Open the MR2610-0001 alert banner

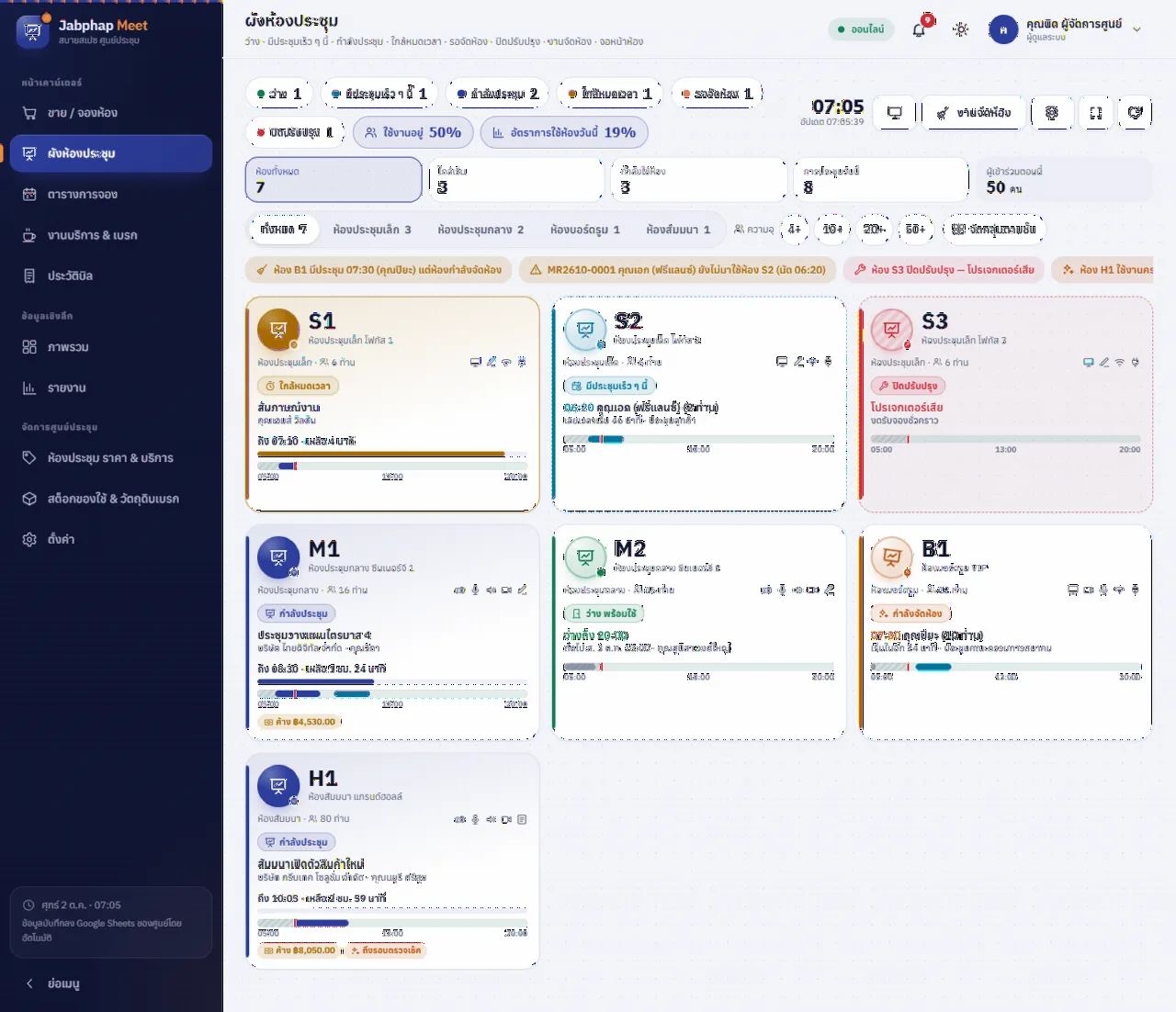coord(678,270)
